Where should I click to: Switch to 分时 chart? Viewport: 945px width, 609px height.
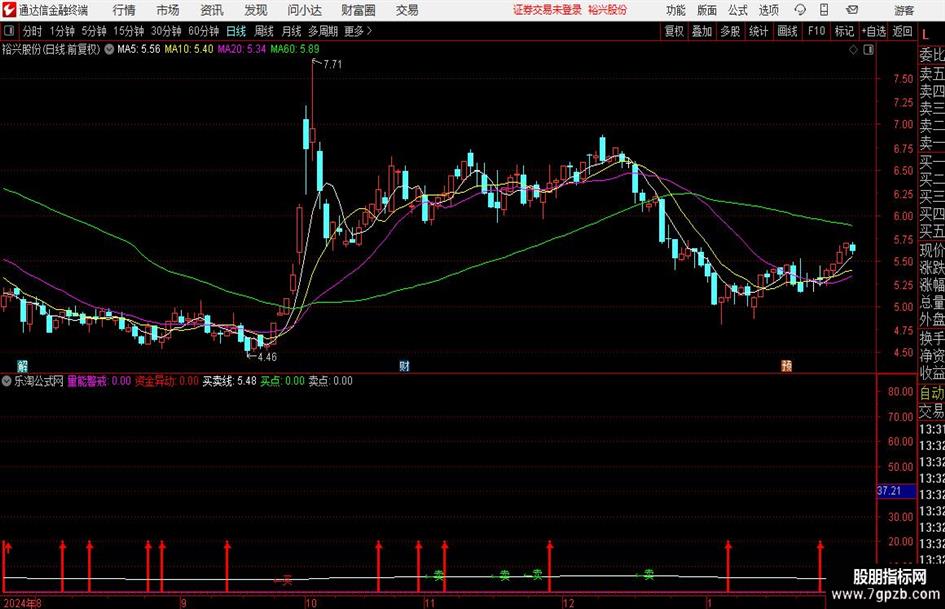[x=32, y=31]
